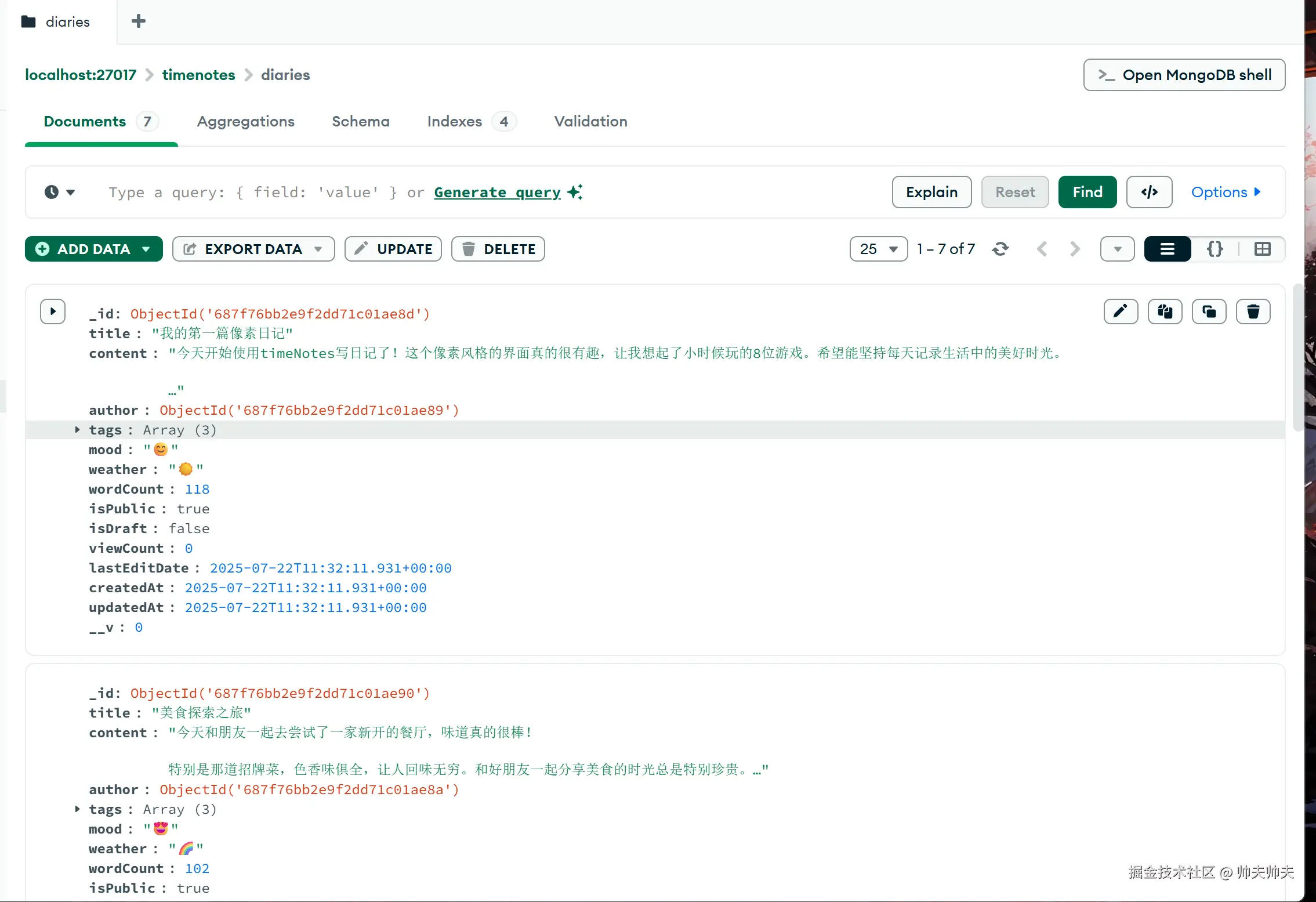Viewport: 1316px width, 902px height.
Task: Switch to list view of documents
Action: [1167, 249]
